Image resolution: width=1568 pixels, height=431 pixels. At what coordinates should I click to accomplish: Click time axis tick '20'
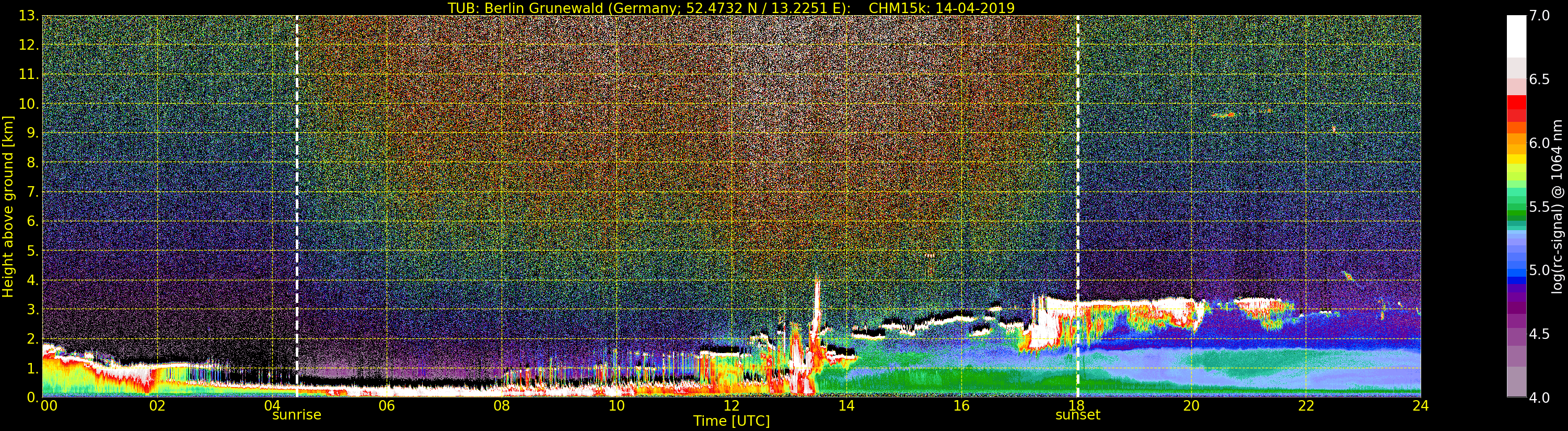(1191, 405)
